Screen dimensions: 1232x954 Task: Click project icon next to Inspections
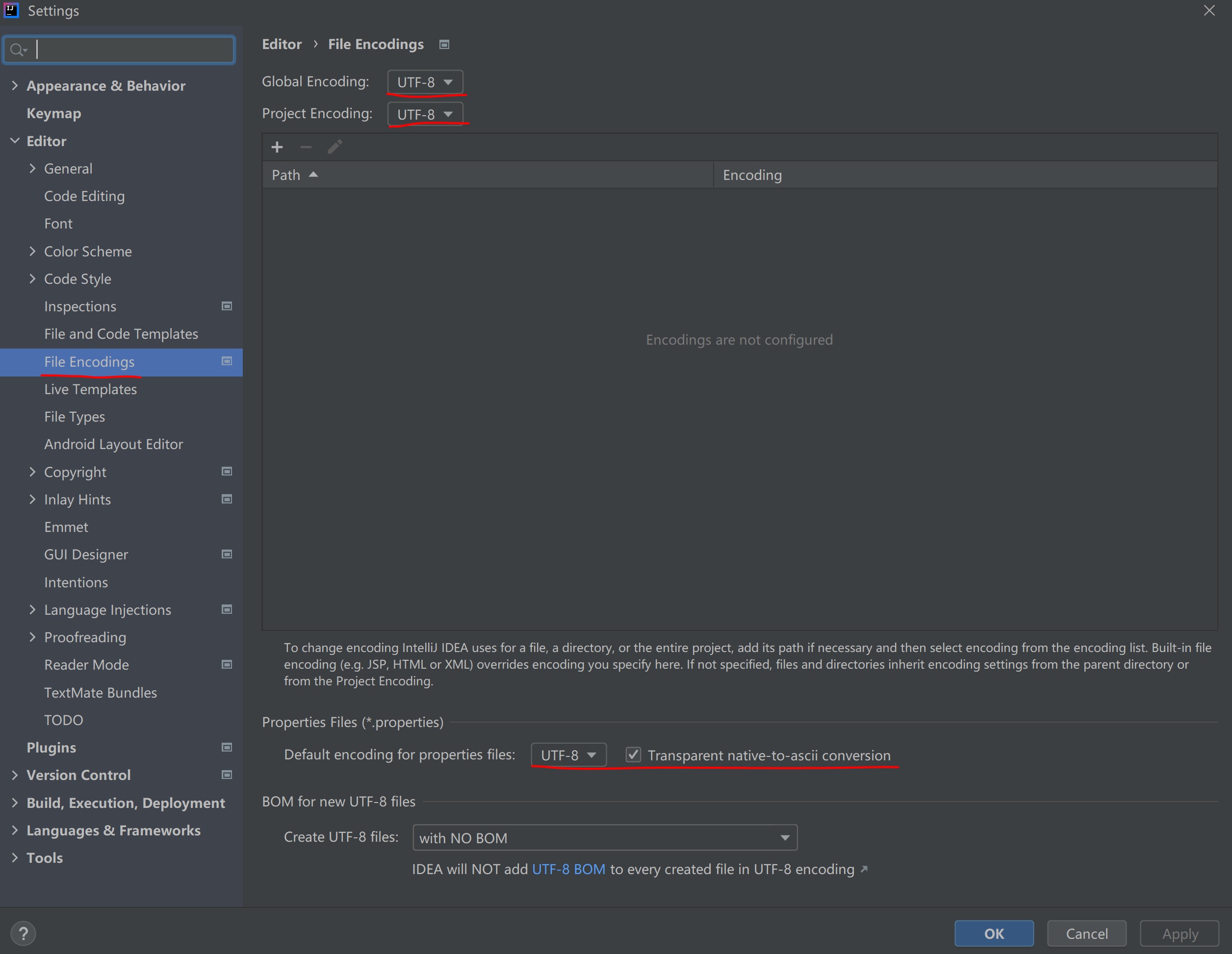[227, 306]
